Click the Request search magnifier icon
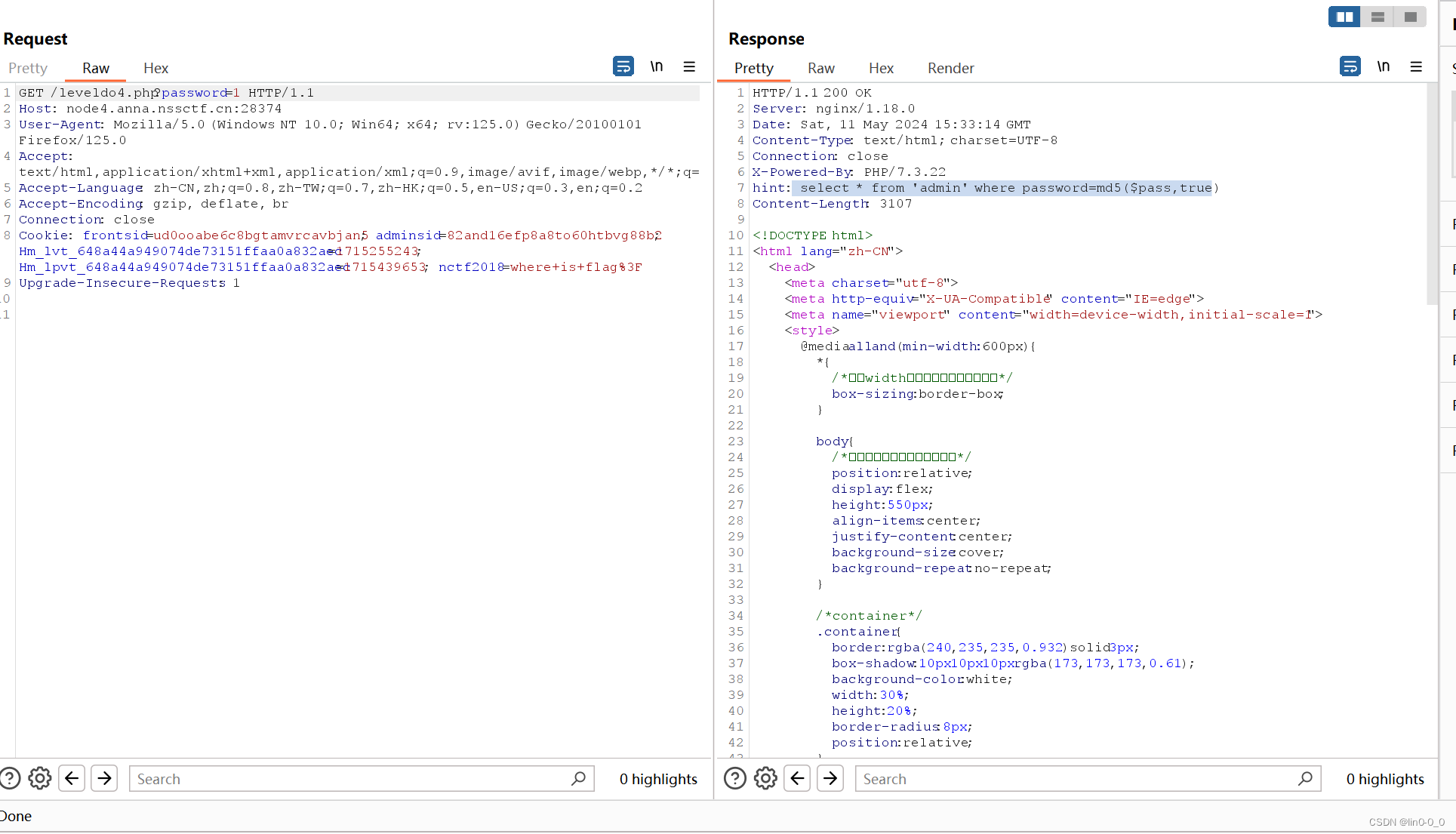The width and height of the screenshot is (1456, 834). (578, 778)
